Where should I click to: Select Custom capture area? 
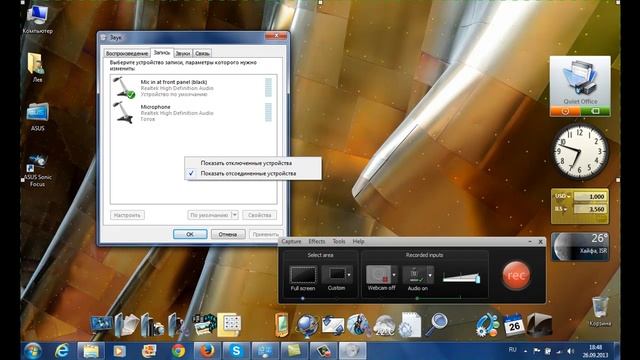point(336,278)
